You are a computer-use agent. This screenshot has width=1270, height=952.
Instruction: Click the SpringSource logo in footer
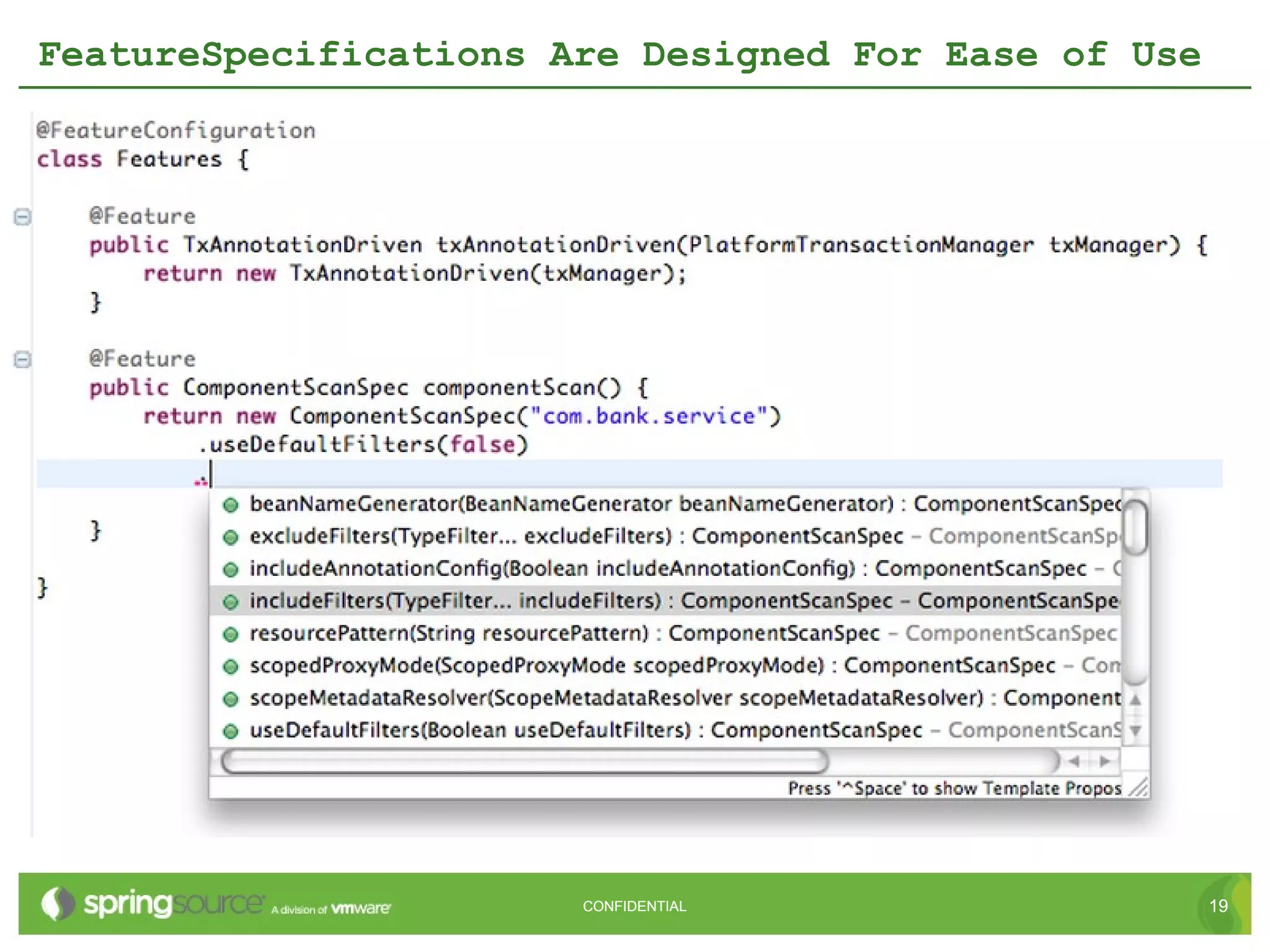pos(153,904)
